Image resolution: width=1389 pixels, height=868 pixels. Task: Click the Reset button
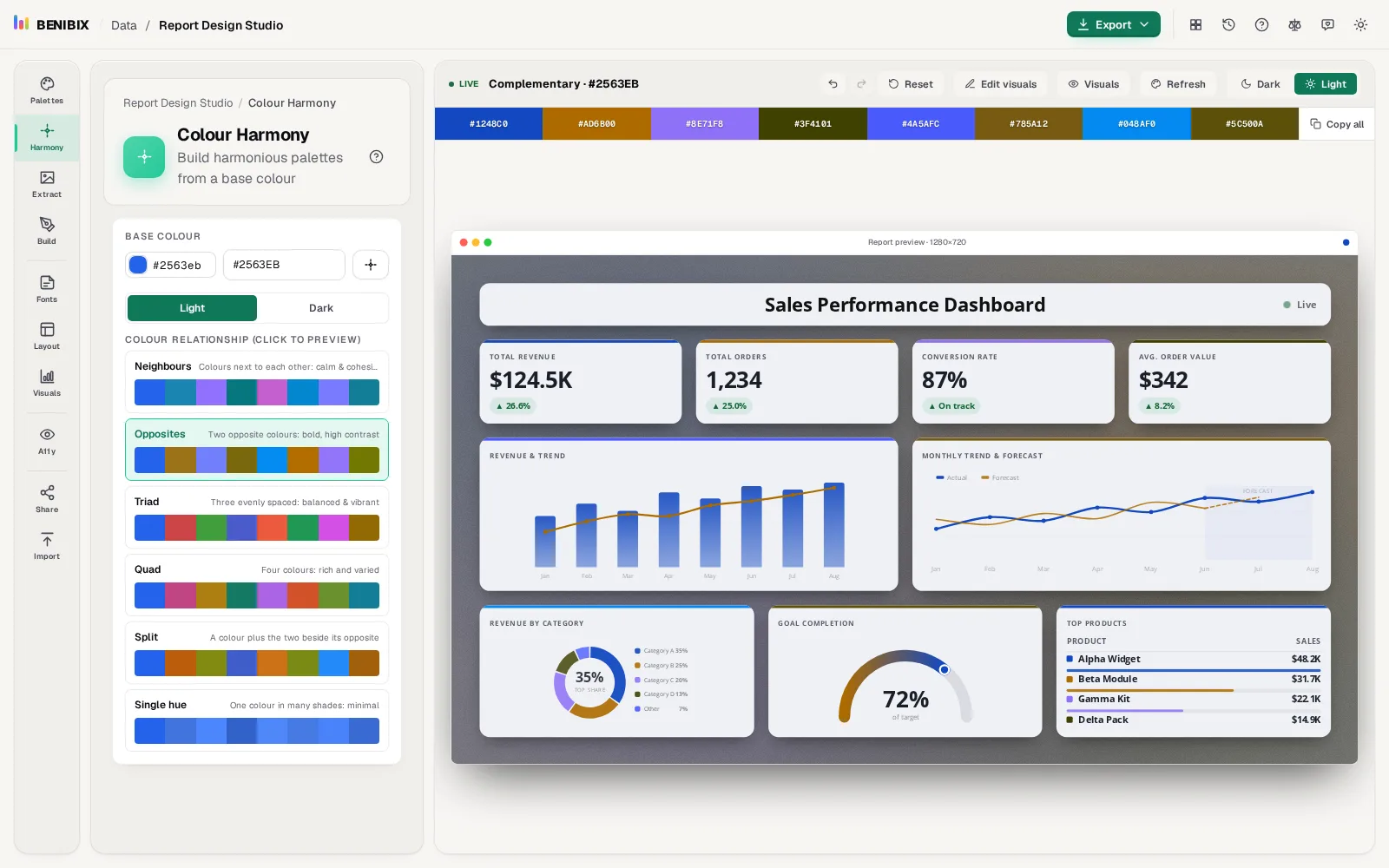click(x=911, y=84)
